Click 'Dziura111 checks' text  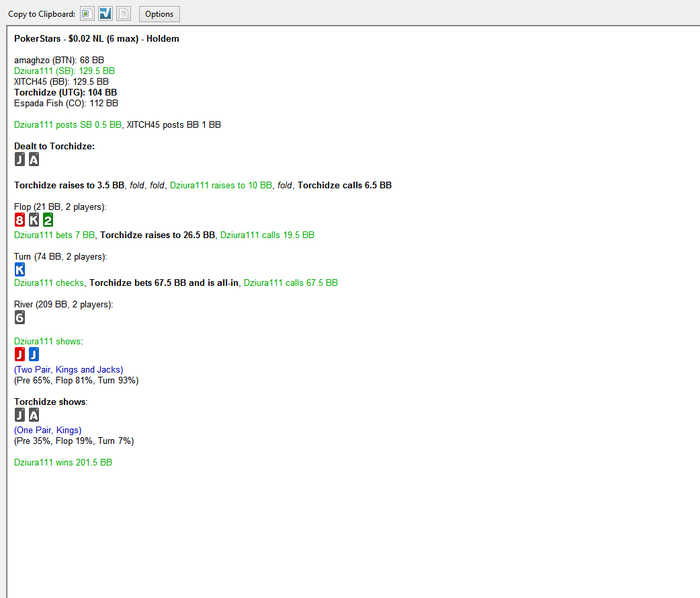[49, 283]
